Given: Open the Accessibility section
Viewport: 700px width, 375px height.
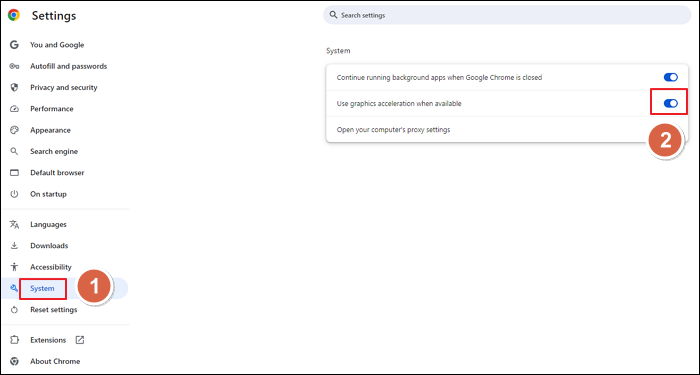Looking at the screenshot, I should coord(51,267).
